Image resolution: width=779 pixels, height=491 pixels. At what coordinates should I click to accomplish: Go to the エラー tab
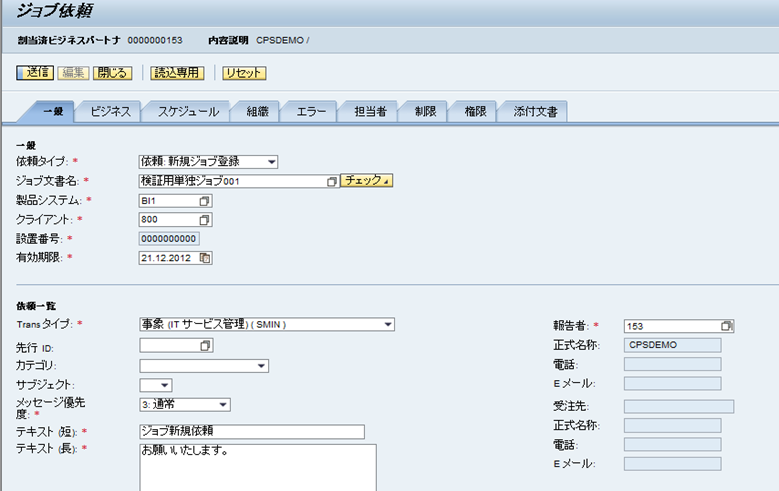tap(311, 112)
